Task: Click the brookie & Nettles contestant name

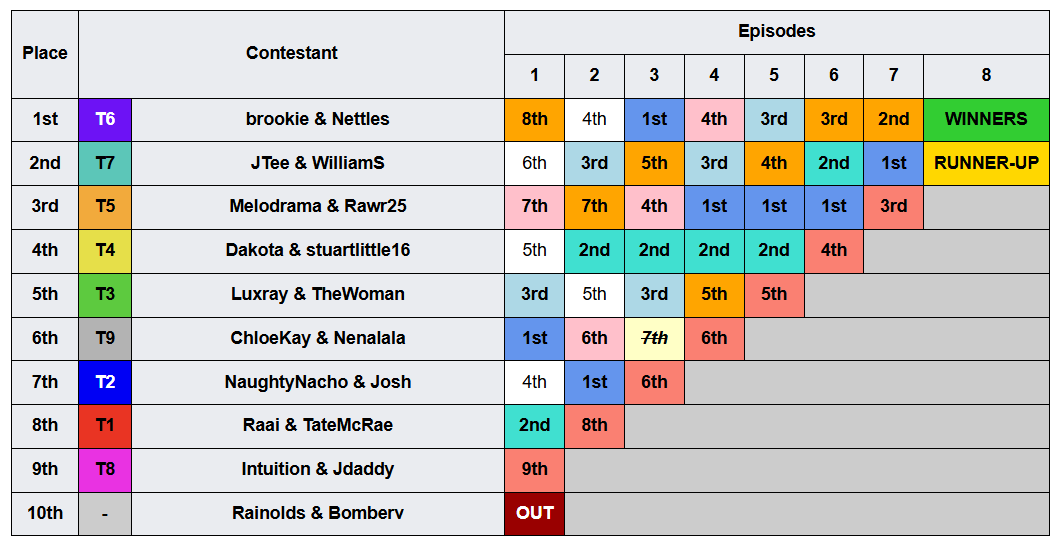Action: 318,119
